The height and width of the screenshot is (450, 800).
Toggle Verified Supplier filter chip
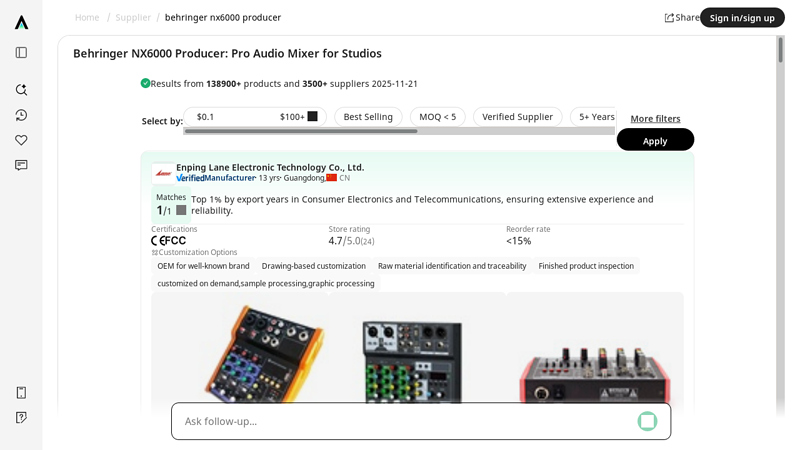point(517,117)
